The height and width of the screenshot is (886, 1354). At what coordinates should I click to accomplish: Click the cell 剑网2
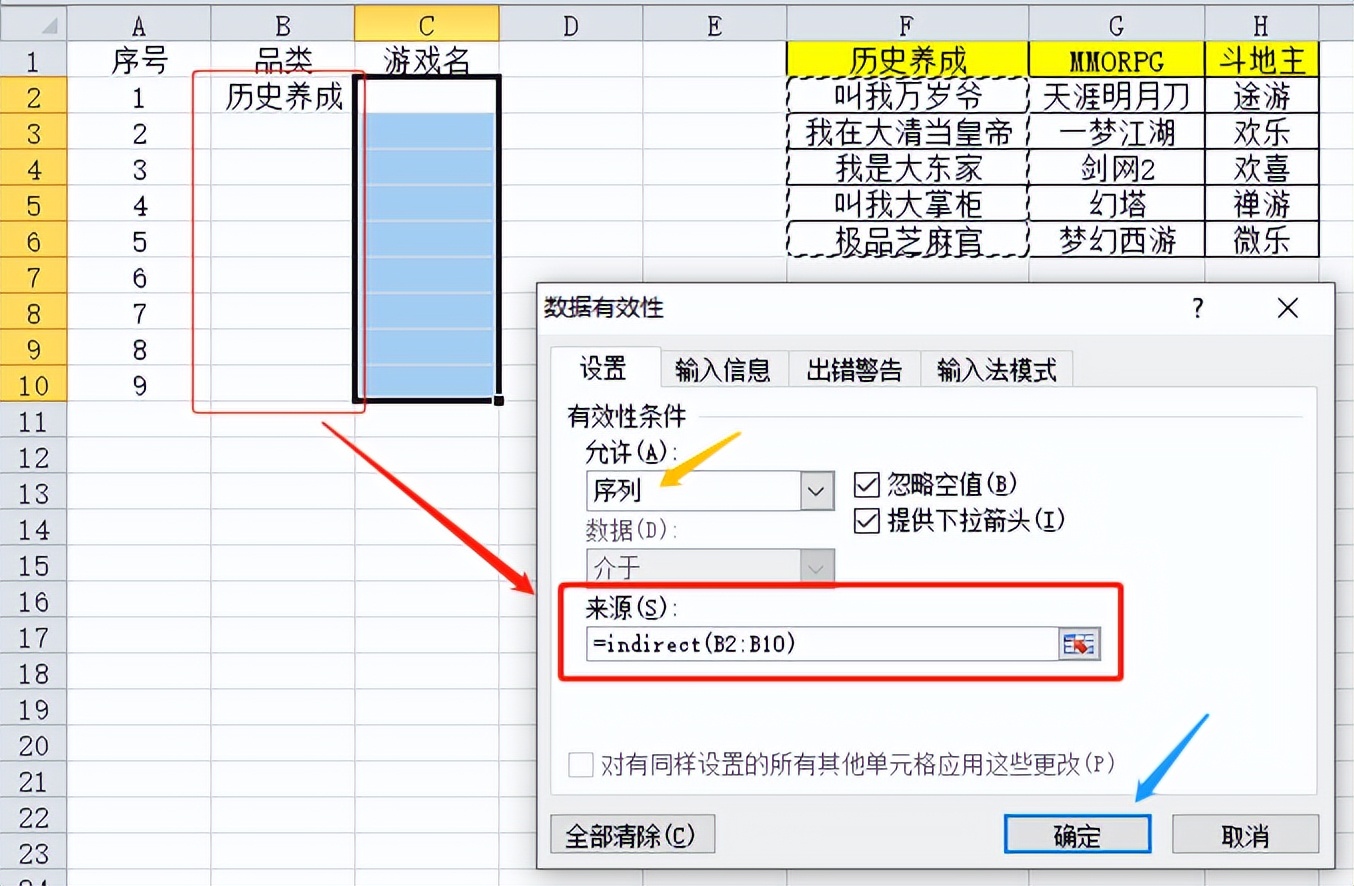(1117, 169)
